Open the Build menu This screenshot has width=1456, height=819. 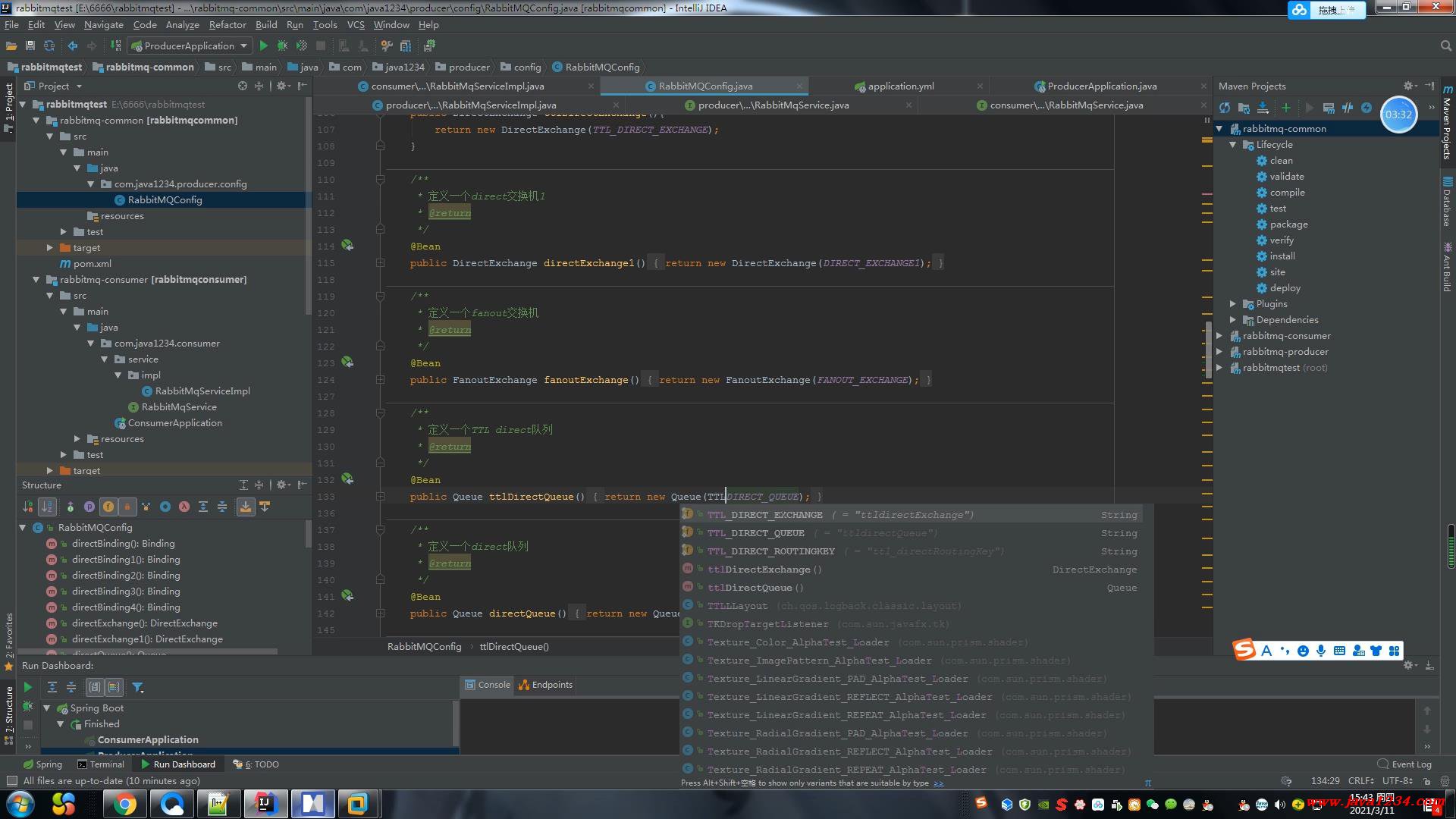tap(266, 24)
